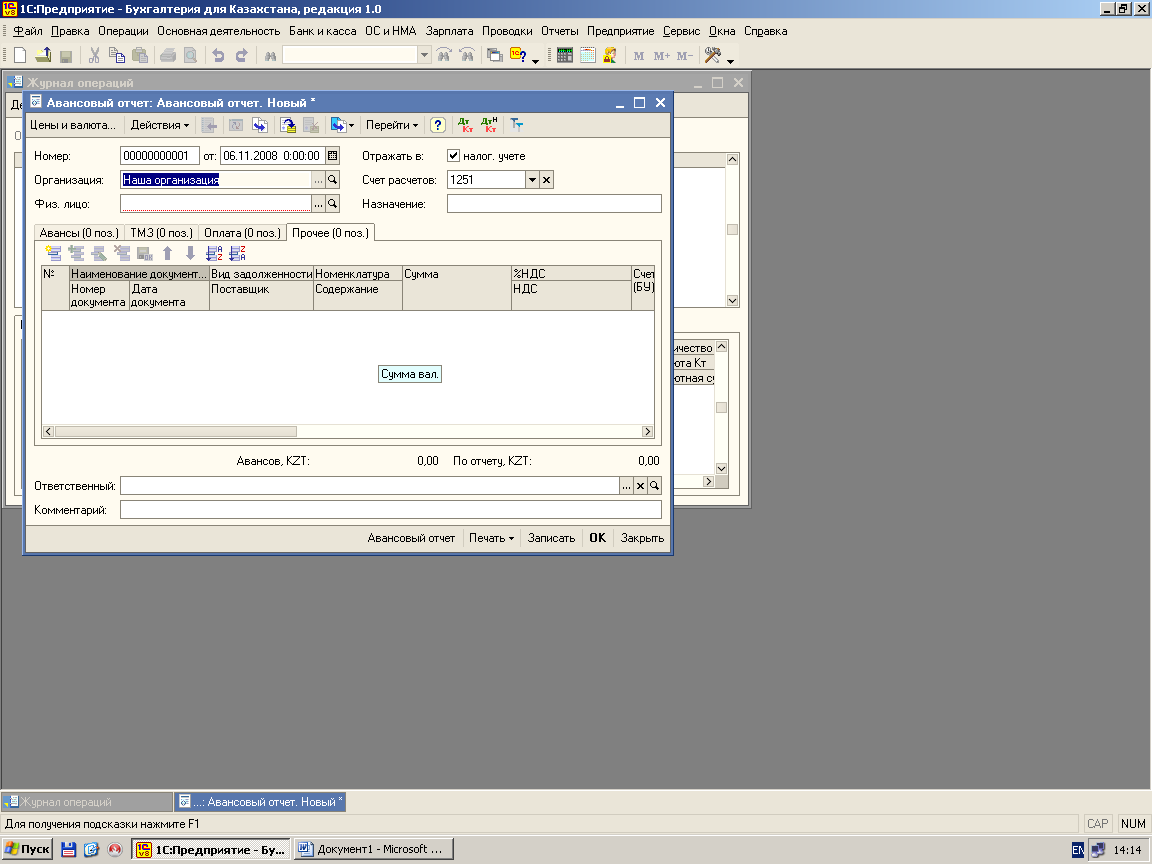
Task: Click the Сумма column header
Action: coord(457,288)
